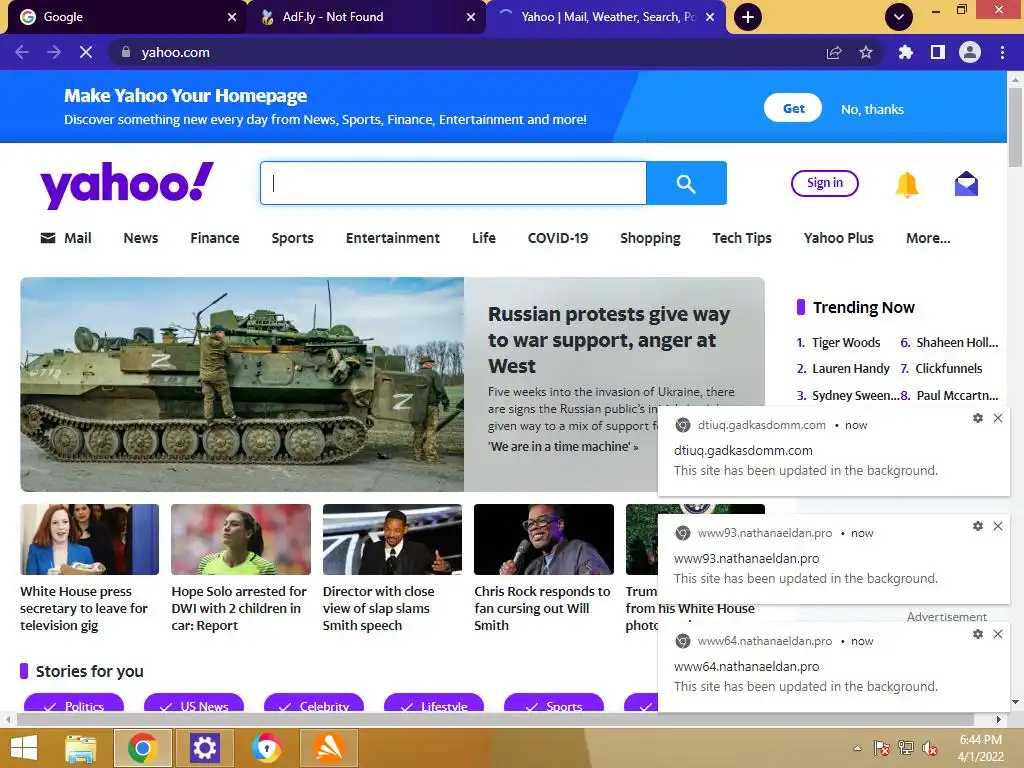Viewport: 1024px width, 768px height.
Task: Toggle the Lifestyle story filter
Action: [x=434, y=703]
